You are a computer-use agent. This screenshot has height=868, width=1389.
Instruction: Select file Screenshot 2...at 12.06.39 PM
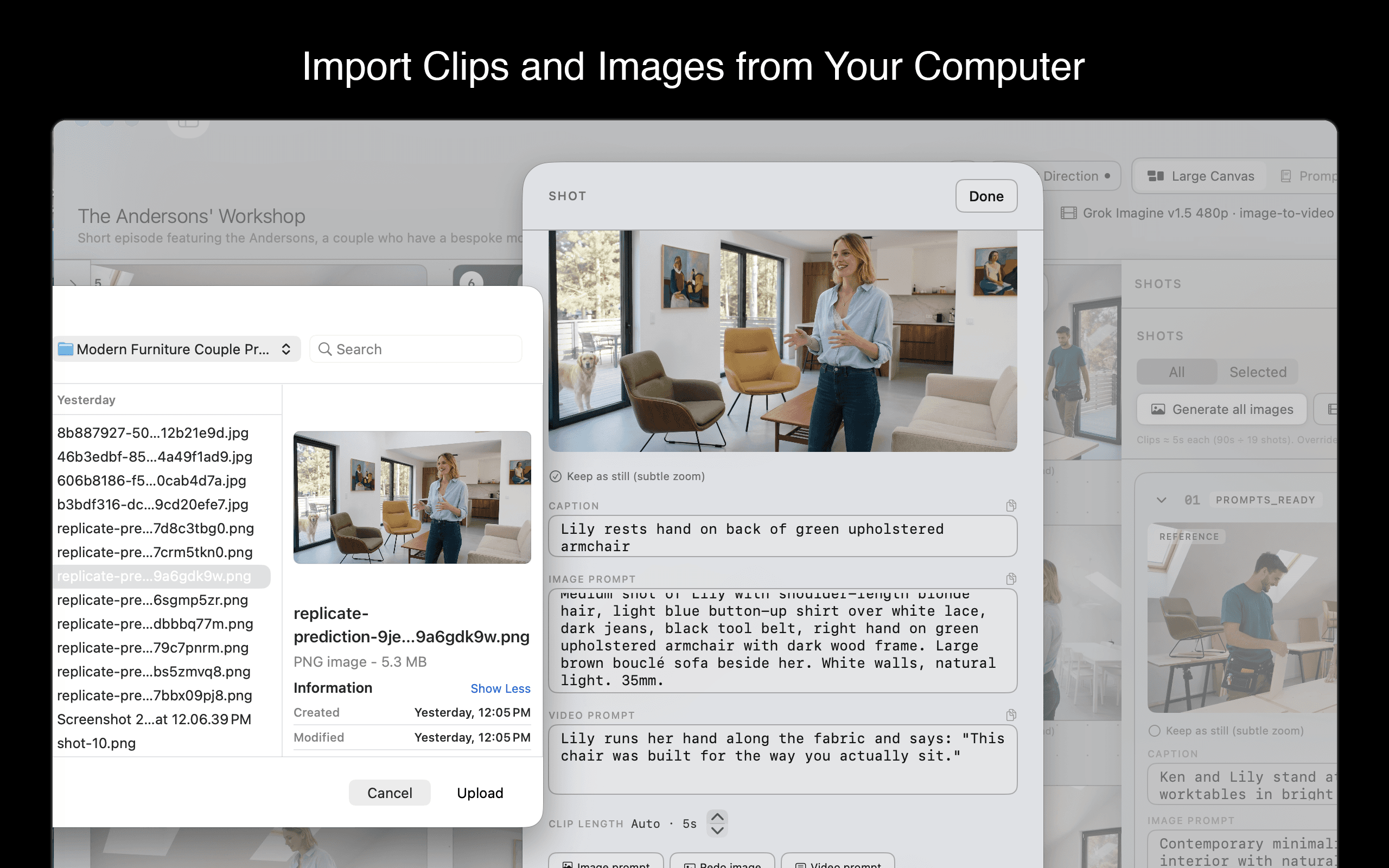(154, 719)
